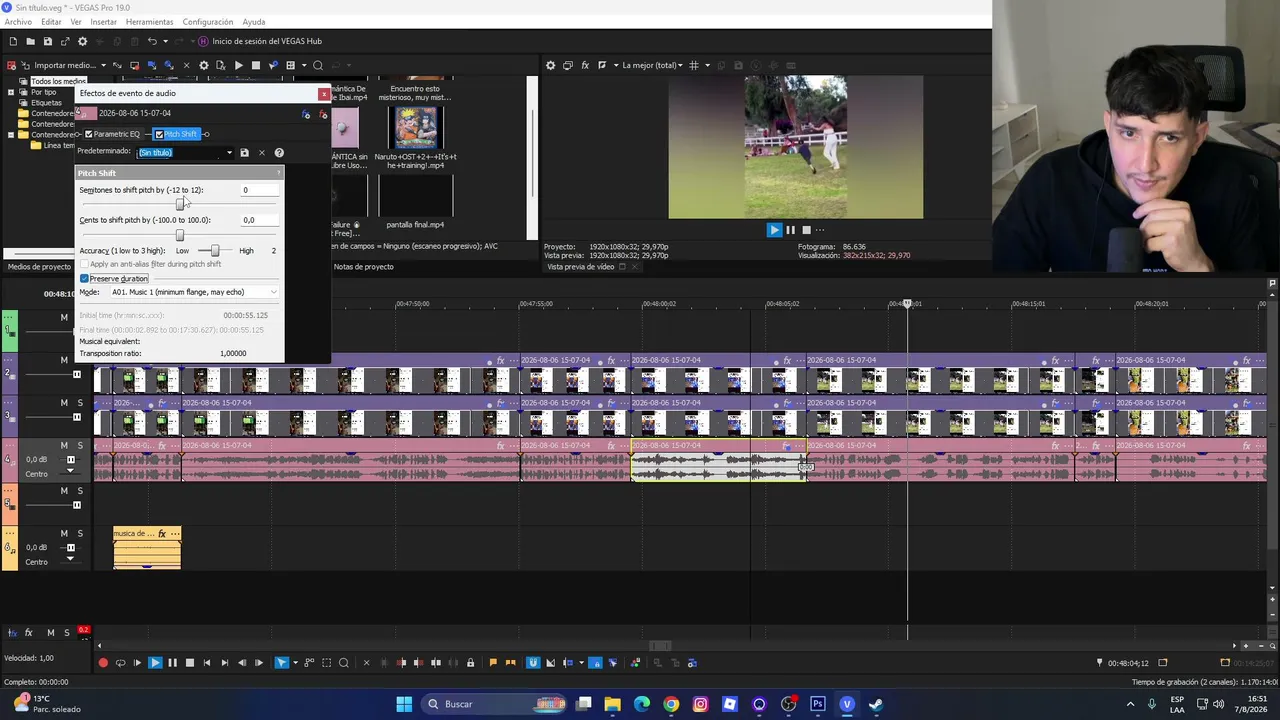This screenshot has height=720, width=1280.
Task: Start preview in the Project Media toolbar
Action: coord(238,65)
